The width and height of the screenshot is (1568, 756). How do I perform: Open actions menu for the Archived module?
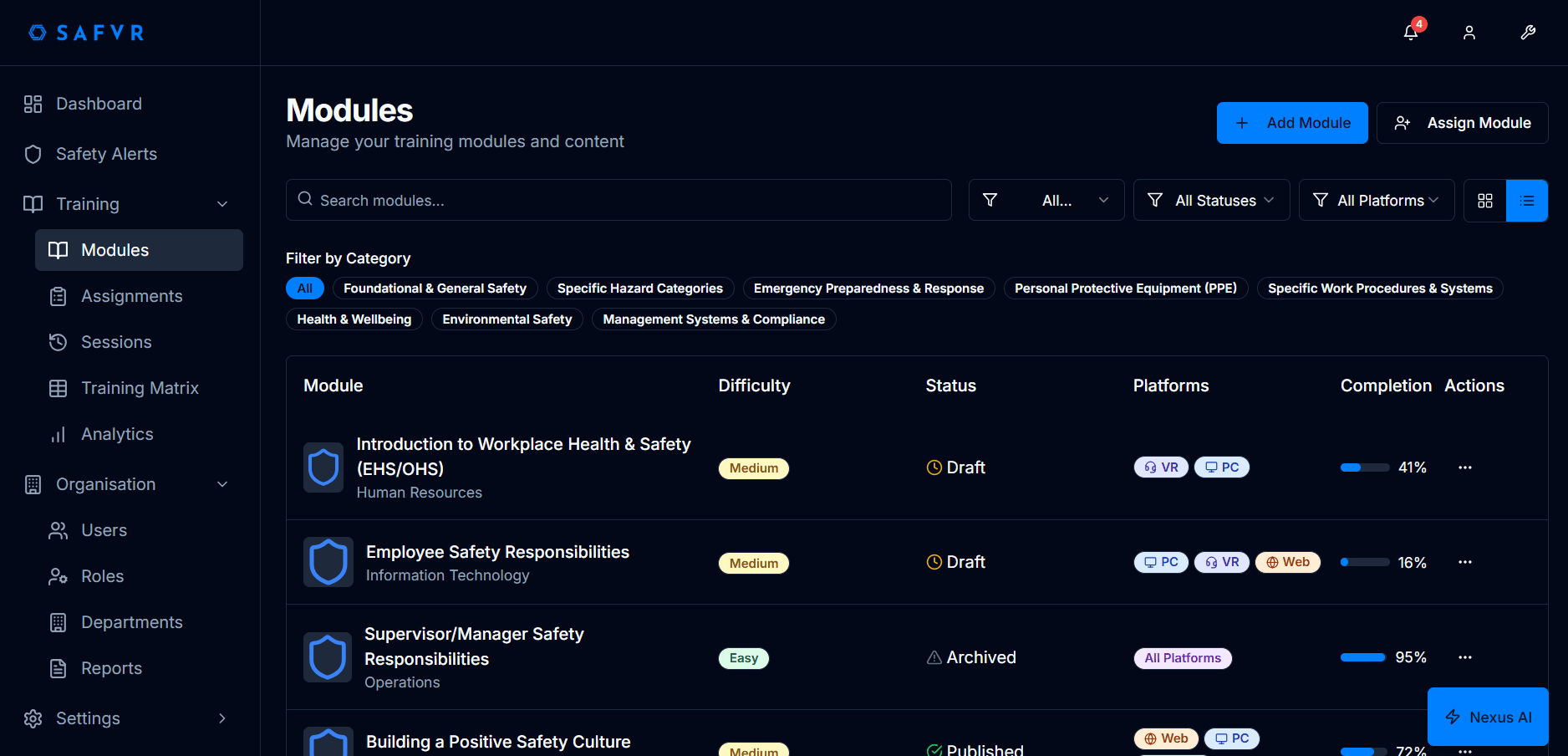coord(1465,657)
